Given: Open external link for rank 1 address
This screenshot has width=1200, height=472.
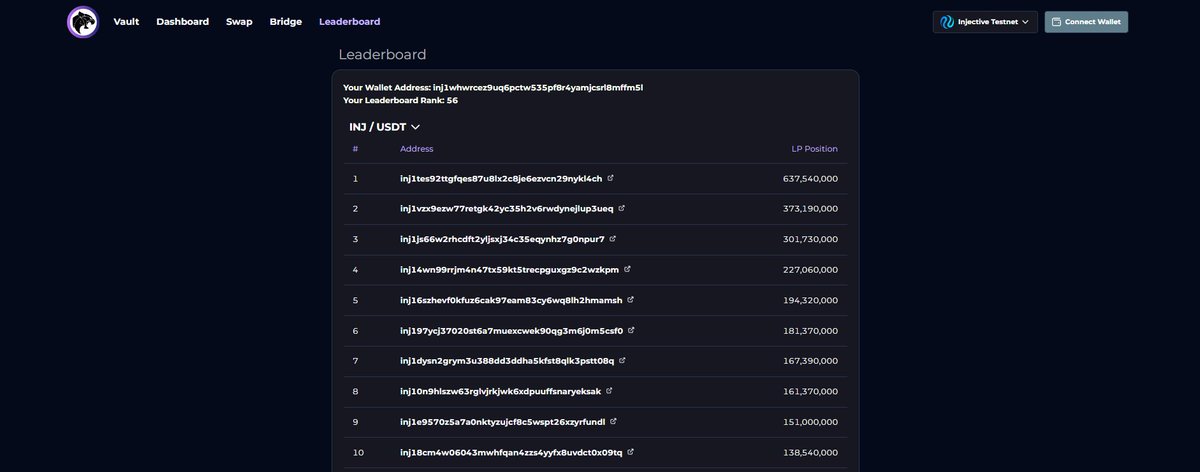Looking at the screenshot, I should [x=611, y=178].
